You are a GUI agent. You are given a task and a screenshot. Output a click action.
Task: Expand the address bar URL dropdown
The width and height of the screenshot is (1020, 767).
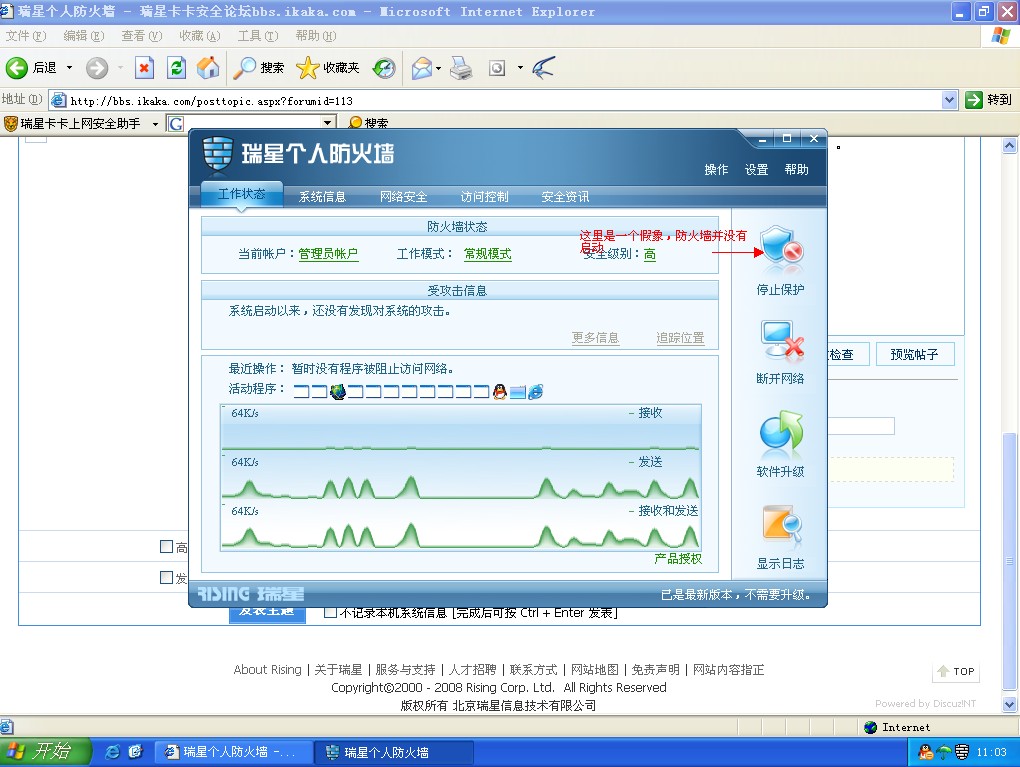tap(950, 100)
